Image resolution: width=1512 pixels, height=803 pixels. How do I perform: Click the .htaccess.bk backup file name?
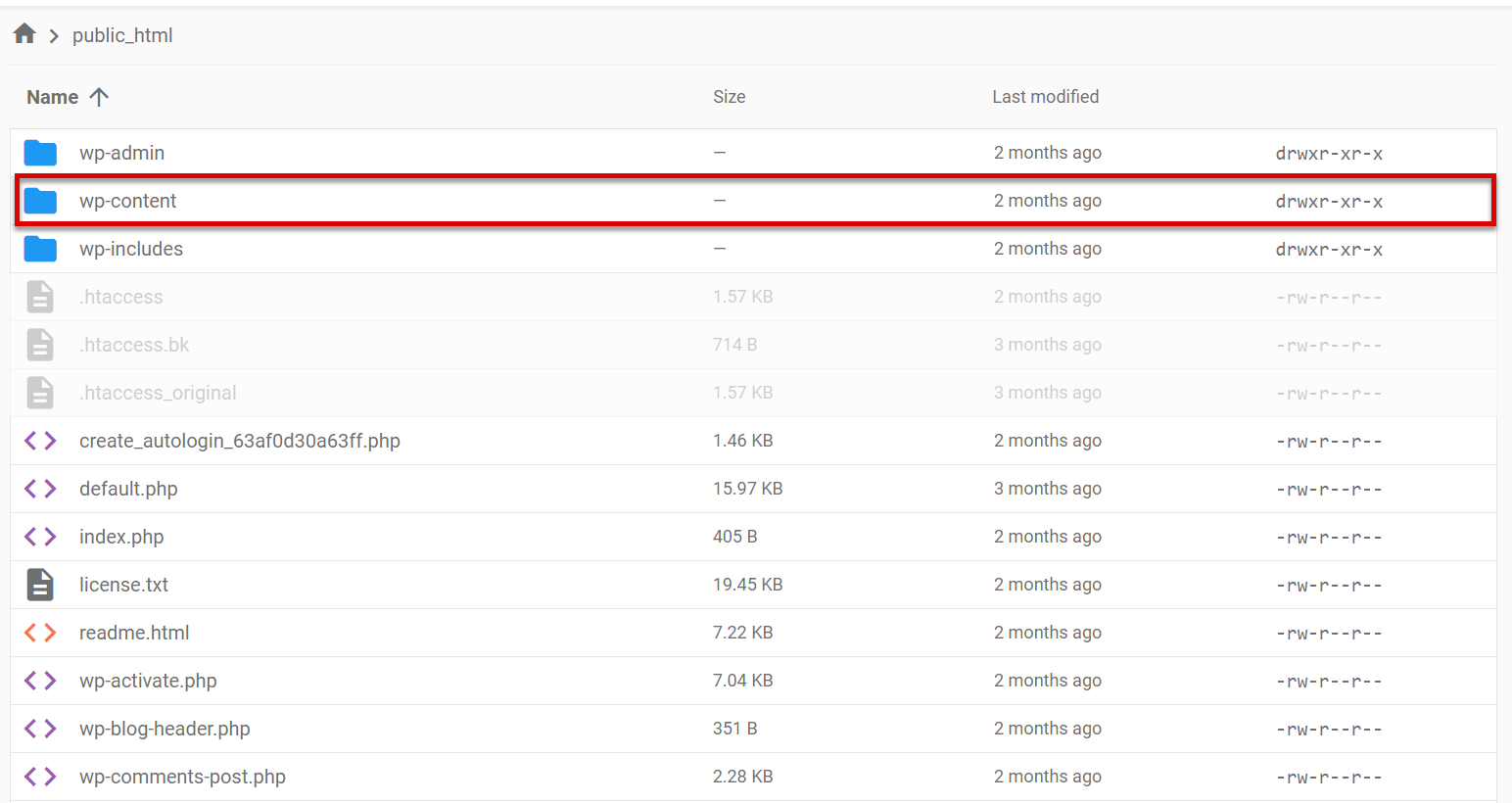(134, 345)
